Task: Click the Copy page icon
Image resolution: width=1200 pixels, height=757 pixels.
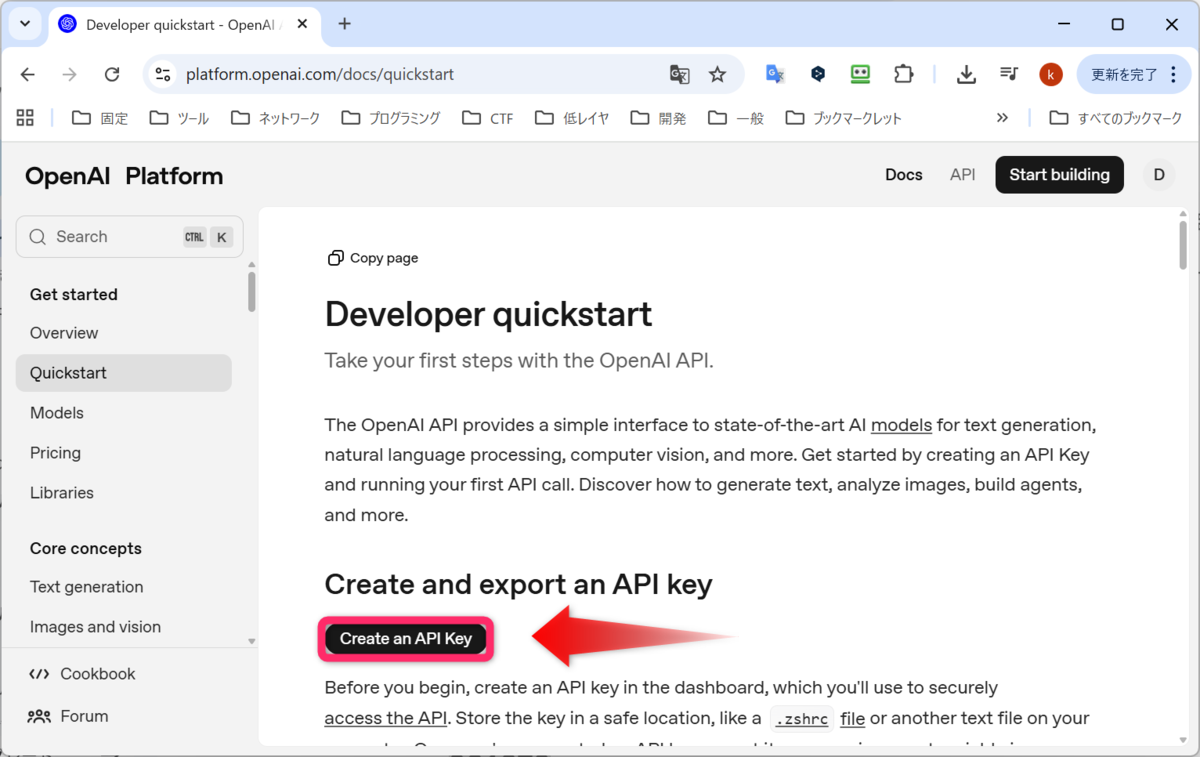Action: tap(336, 257)
